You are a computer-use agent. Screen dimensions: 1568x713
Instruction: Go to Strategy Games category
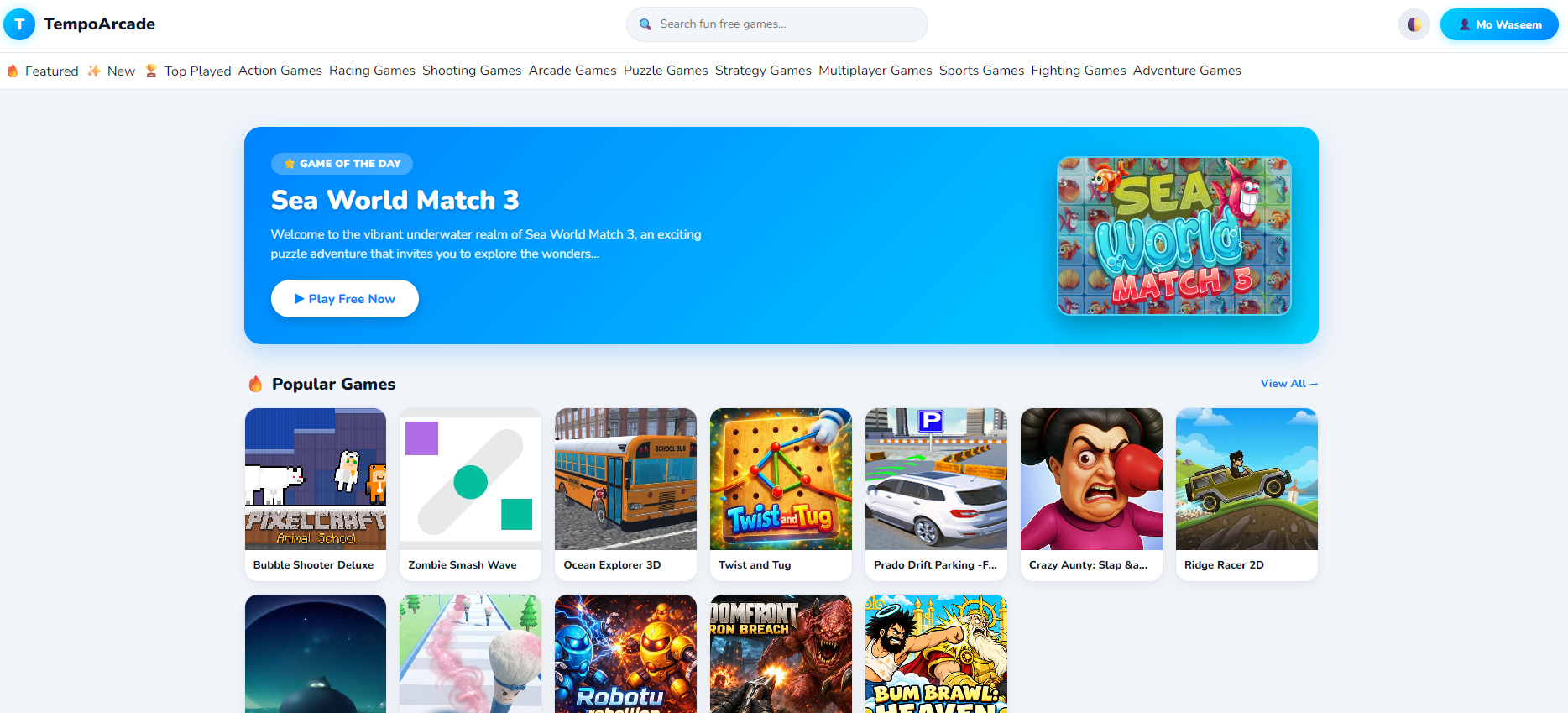764,71
